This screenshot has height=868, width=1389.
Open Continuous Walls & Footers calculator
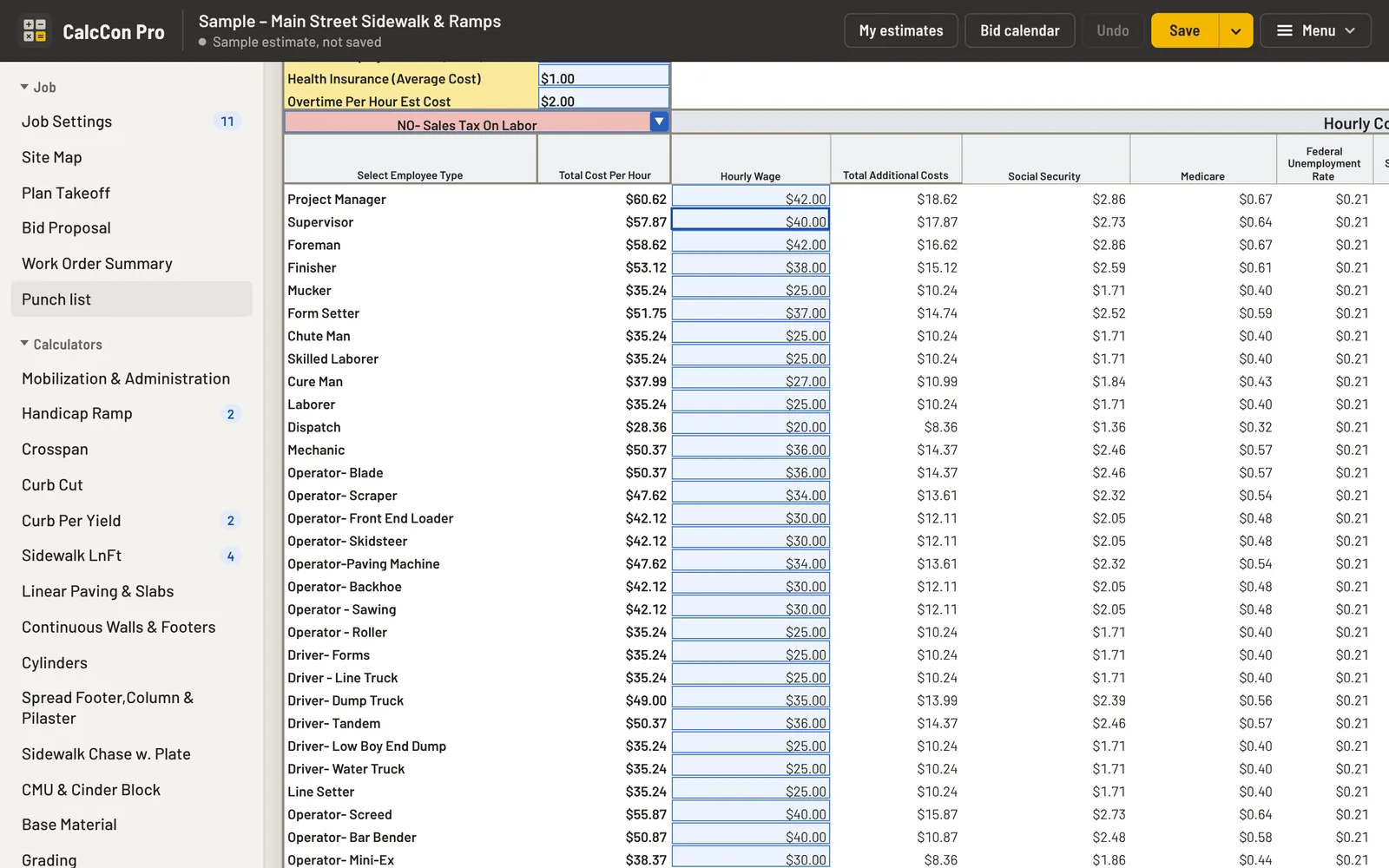132,627
